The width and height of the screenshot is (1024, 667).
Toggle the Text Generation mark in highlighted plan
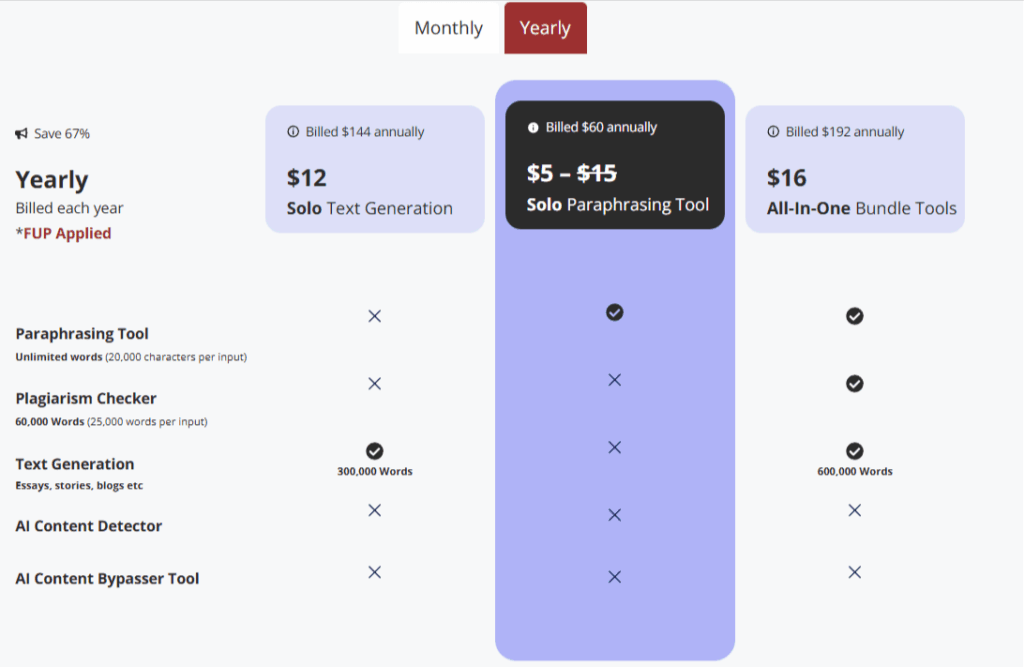614,447
